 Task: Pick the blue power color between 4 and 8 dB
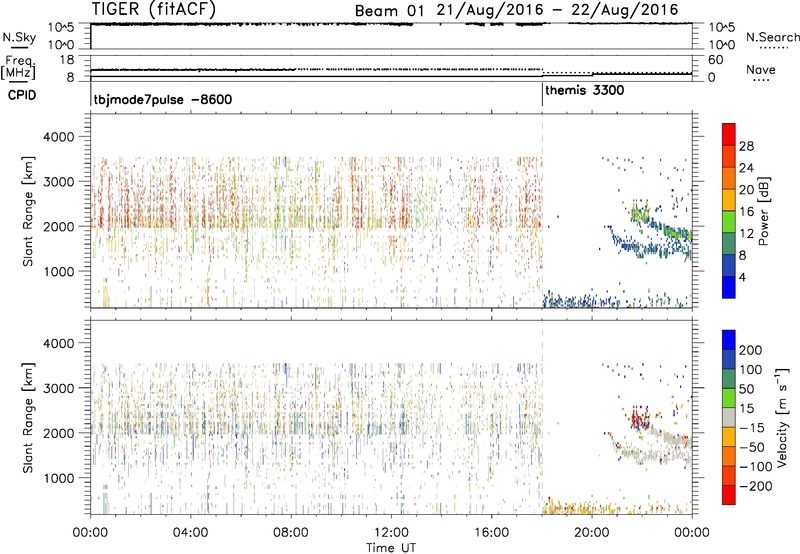pos(729,265)
